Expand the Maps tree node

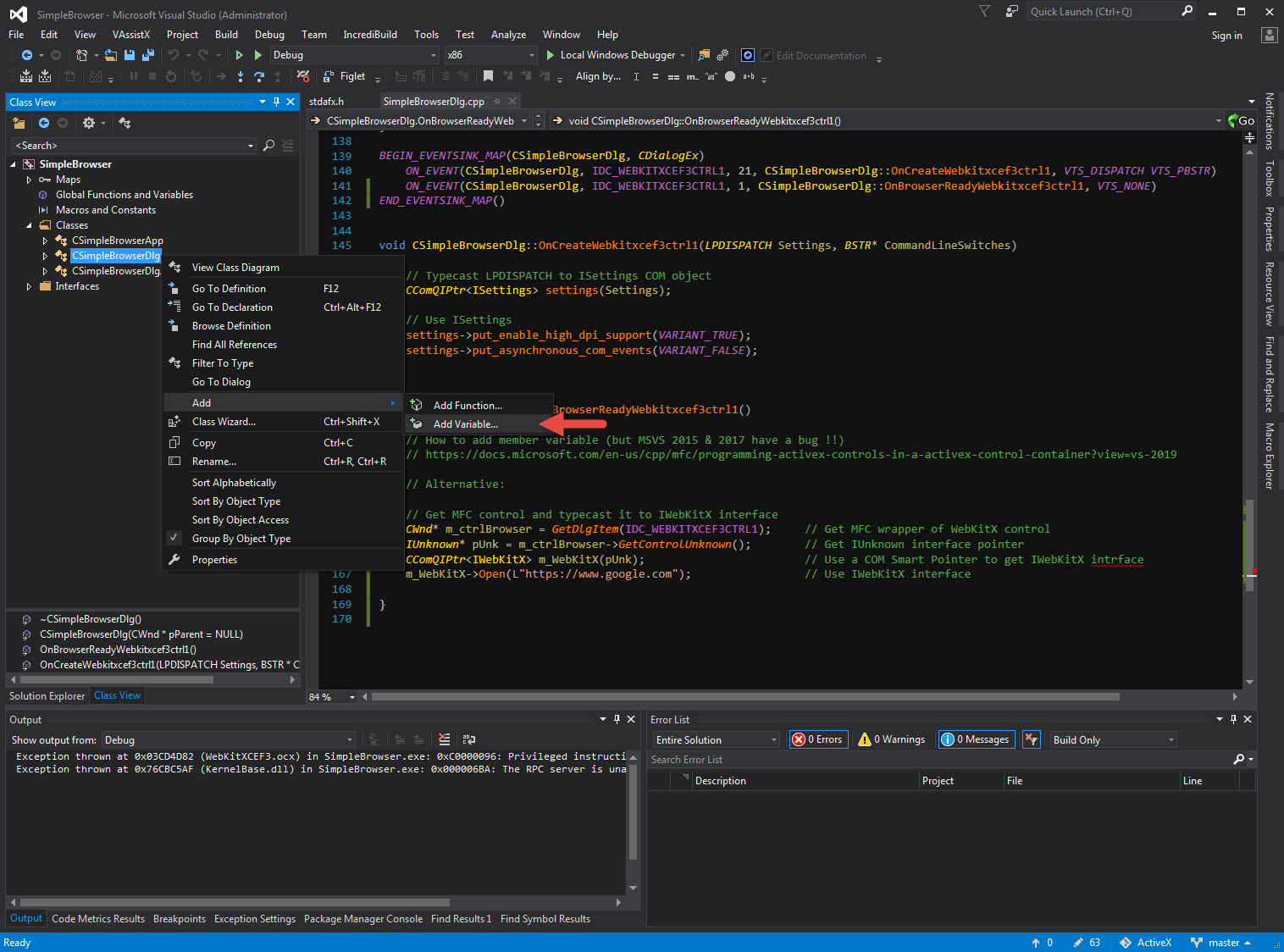click(29, 180)
